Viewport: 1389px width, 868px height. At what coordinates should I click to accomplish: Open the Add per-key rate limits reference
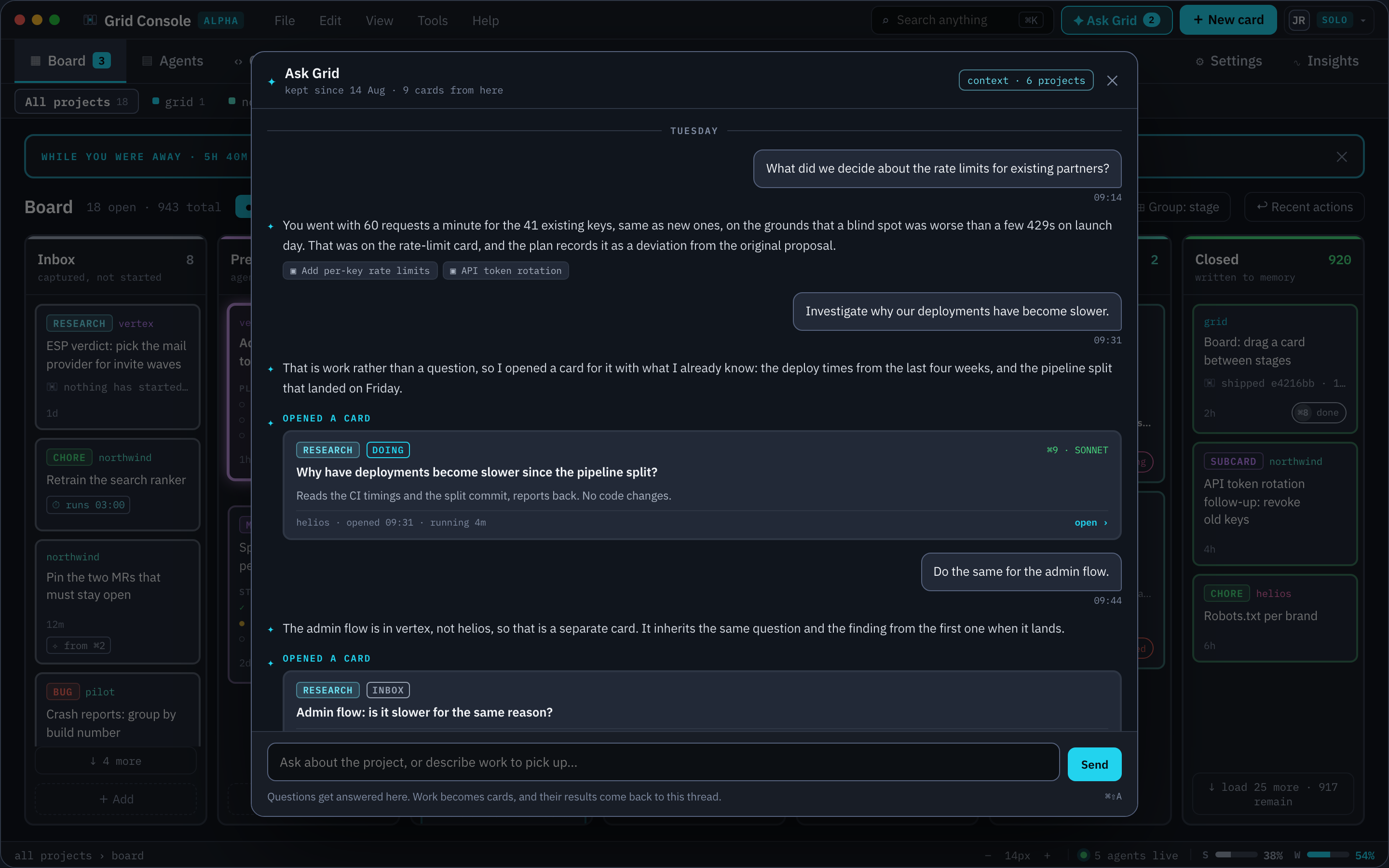click(x=360, y=271)
